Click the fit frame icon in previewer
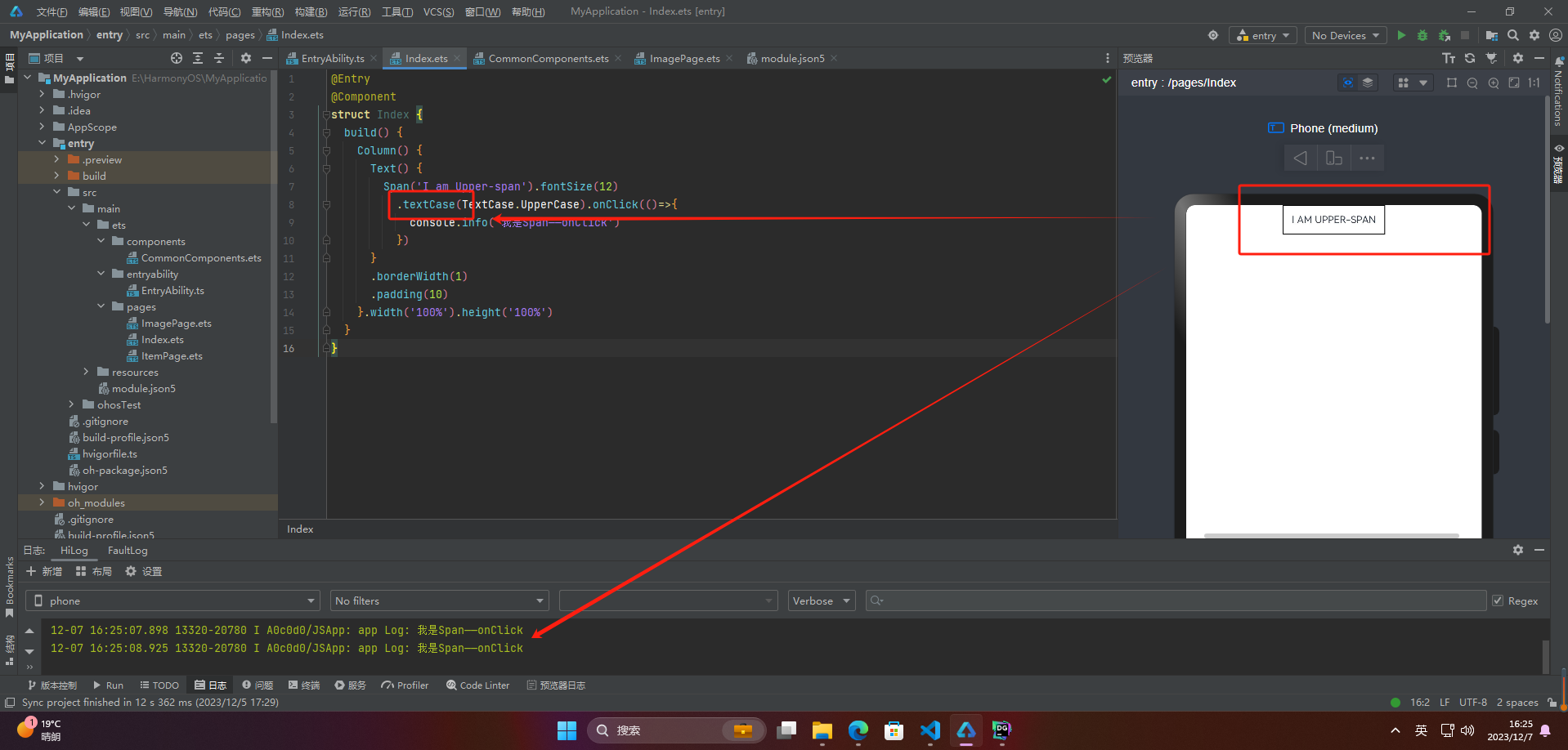The height and width of the screenshot is (750, 1568). [1452, 83]
